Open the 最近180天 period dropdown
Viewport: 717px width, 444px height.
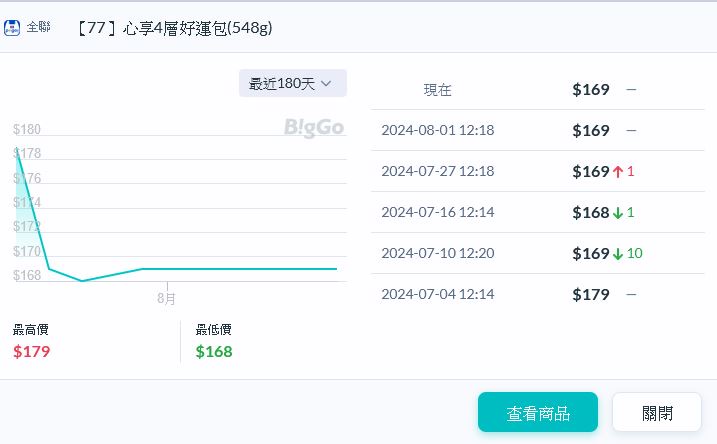coord(292,83)
